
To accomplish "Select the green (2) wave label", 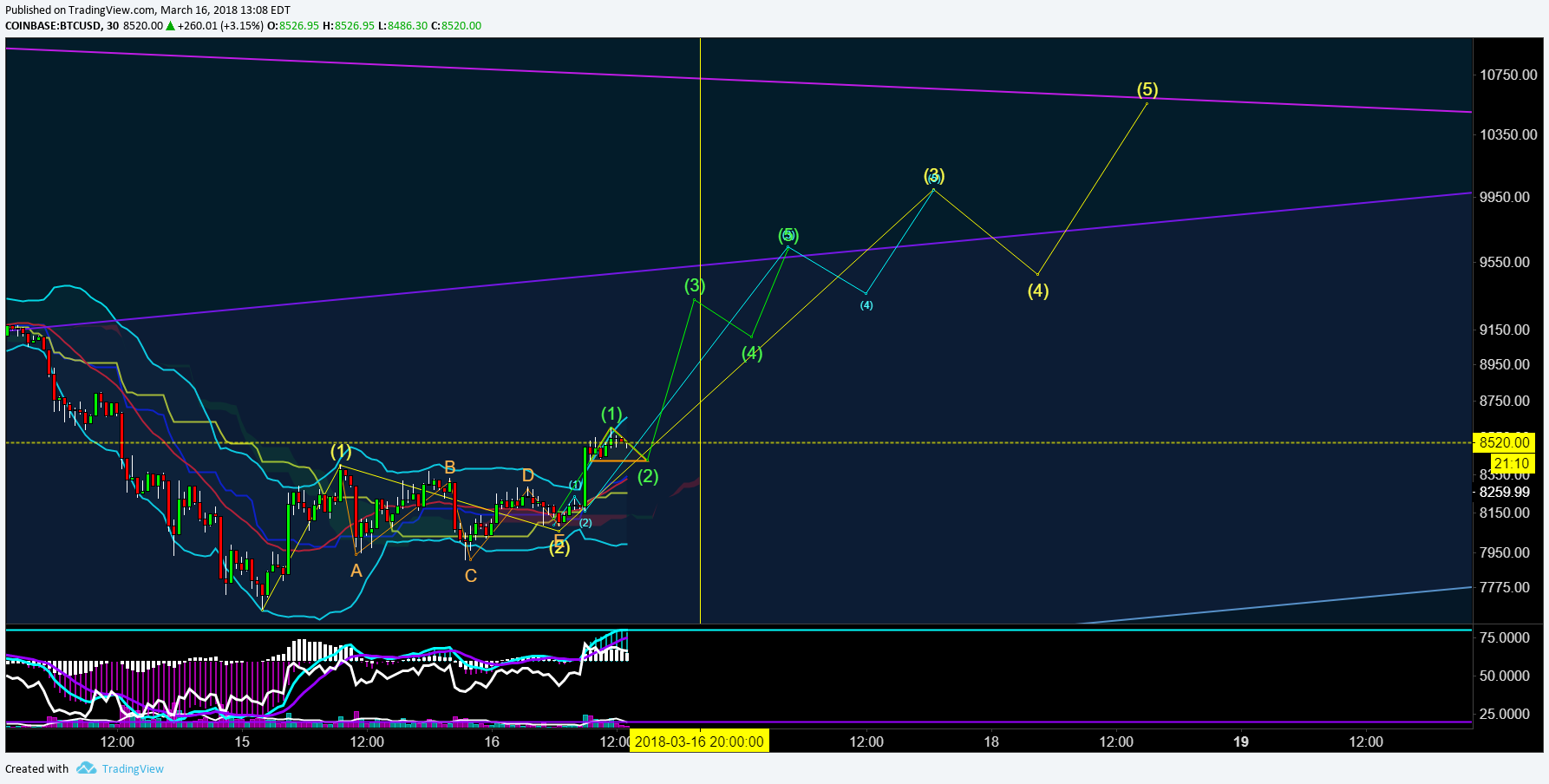I will coord(648,476).
